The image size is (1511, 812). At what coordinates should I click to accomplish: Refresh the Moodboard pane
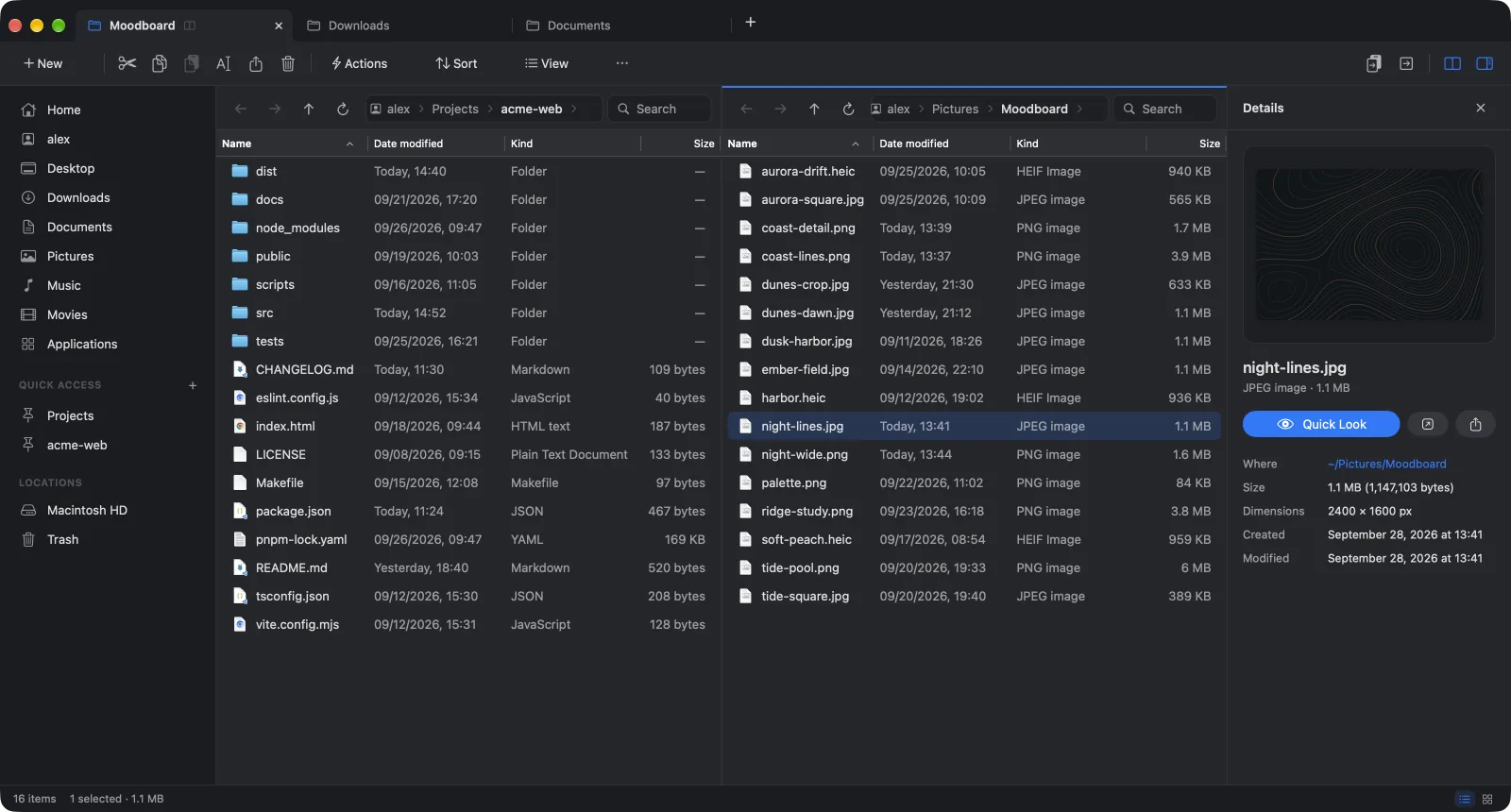pos(848,109)
